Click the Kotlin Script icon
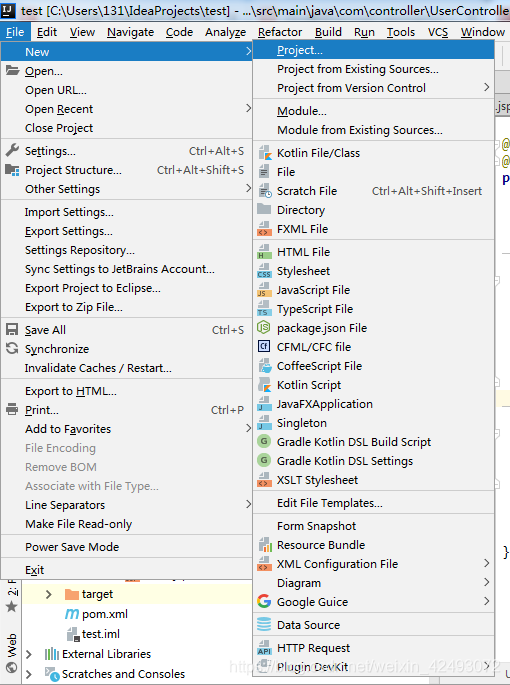 (264, 385)
